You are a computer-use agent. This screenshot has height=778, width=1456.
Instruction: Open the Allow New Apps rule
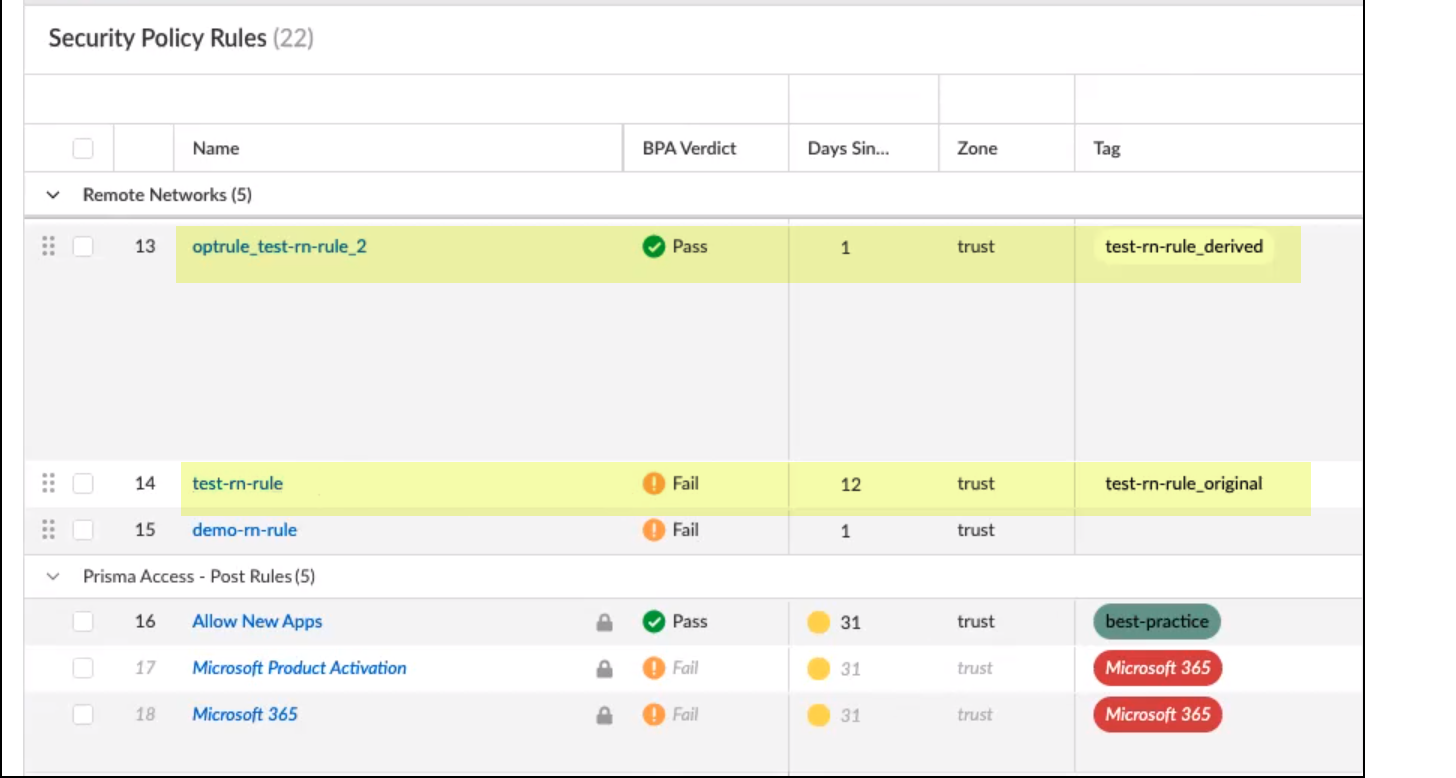257,622
